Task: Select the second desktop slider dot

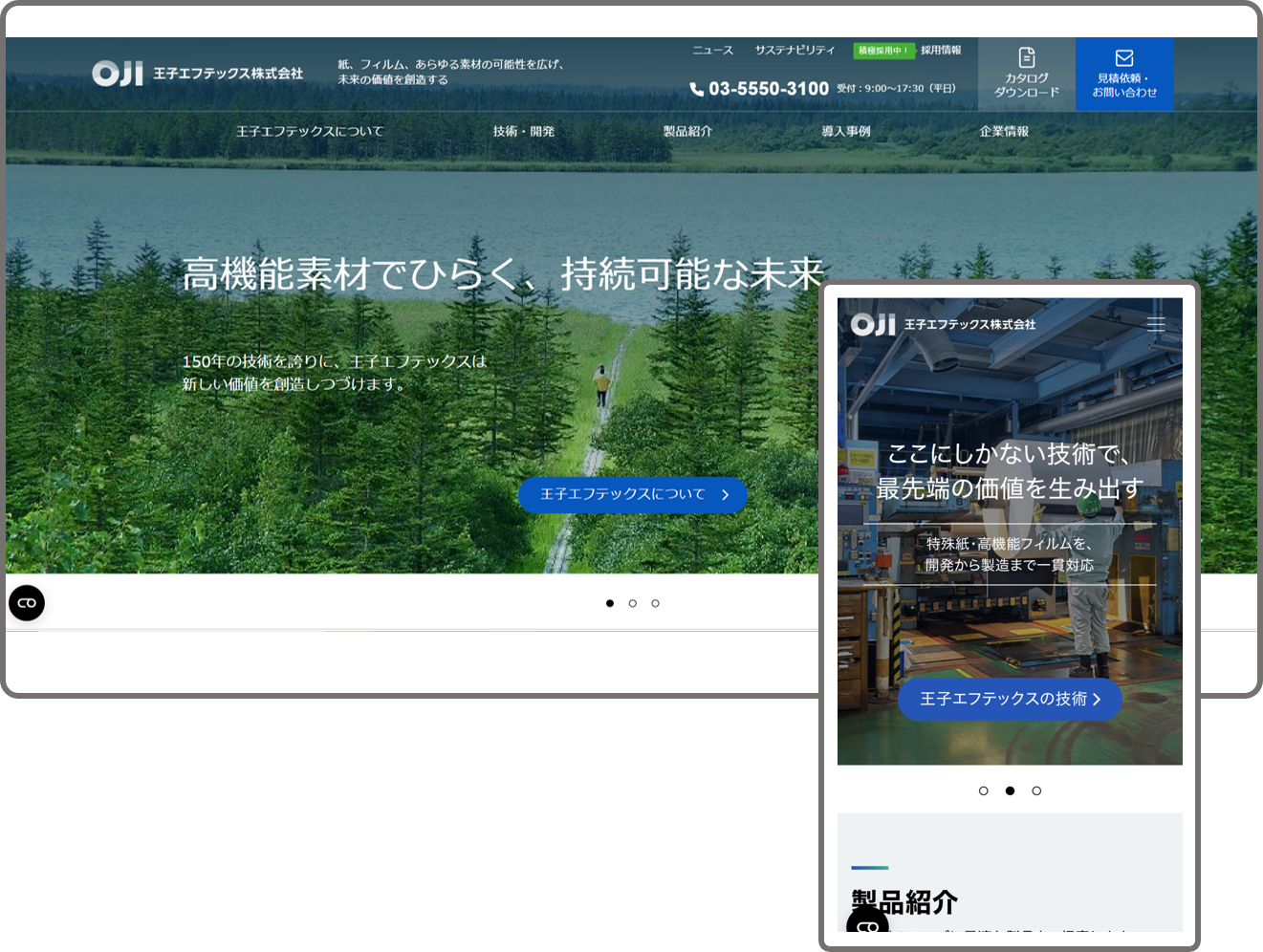Action: [633, 603]
